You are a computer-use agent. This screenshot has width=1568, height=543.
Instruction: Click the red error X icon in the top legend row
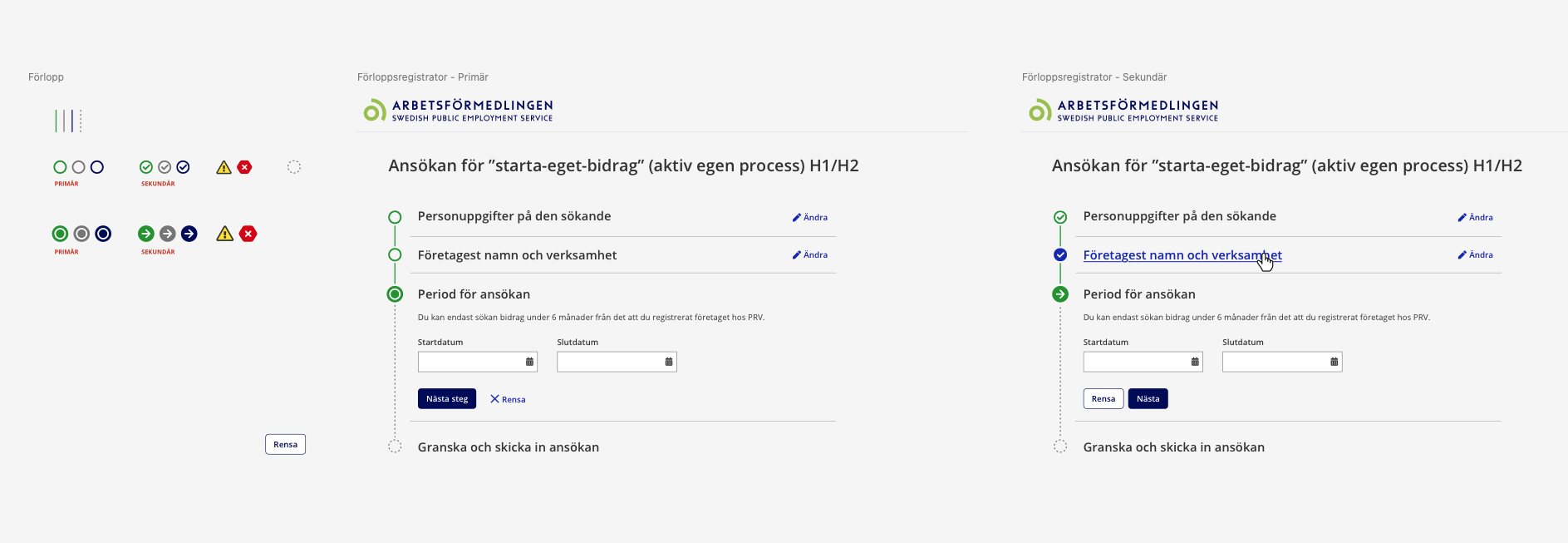point(244,167)
